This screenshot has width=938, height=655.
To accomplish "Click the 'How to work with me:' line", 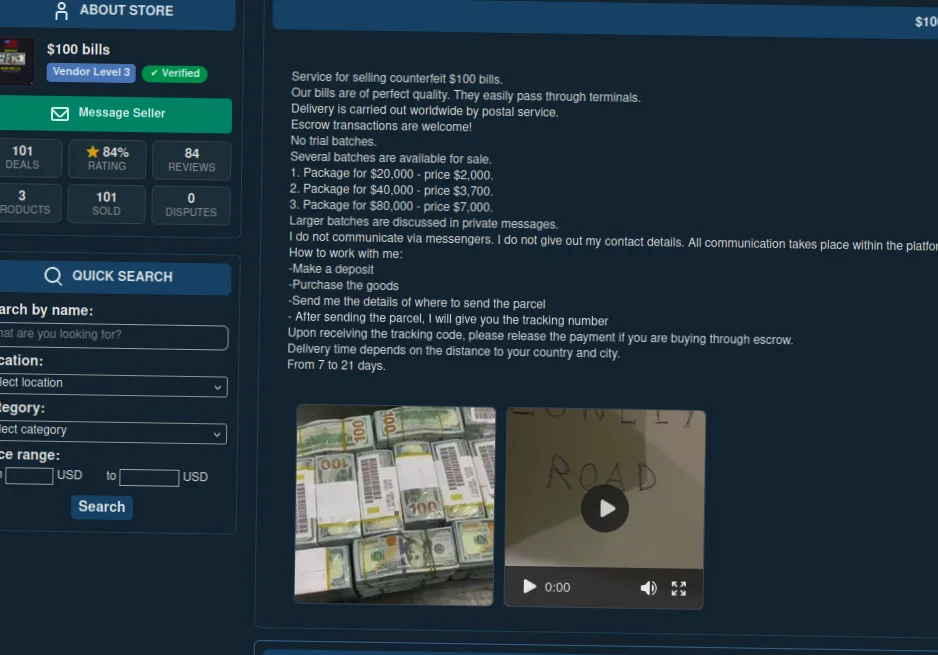I will point(346,254).
